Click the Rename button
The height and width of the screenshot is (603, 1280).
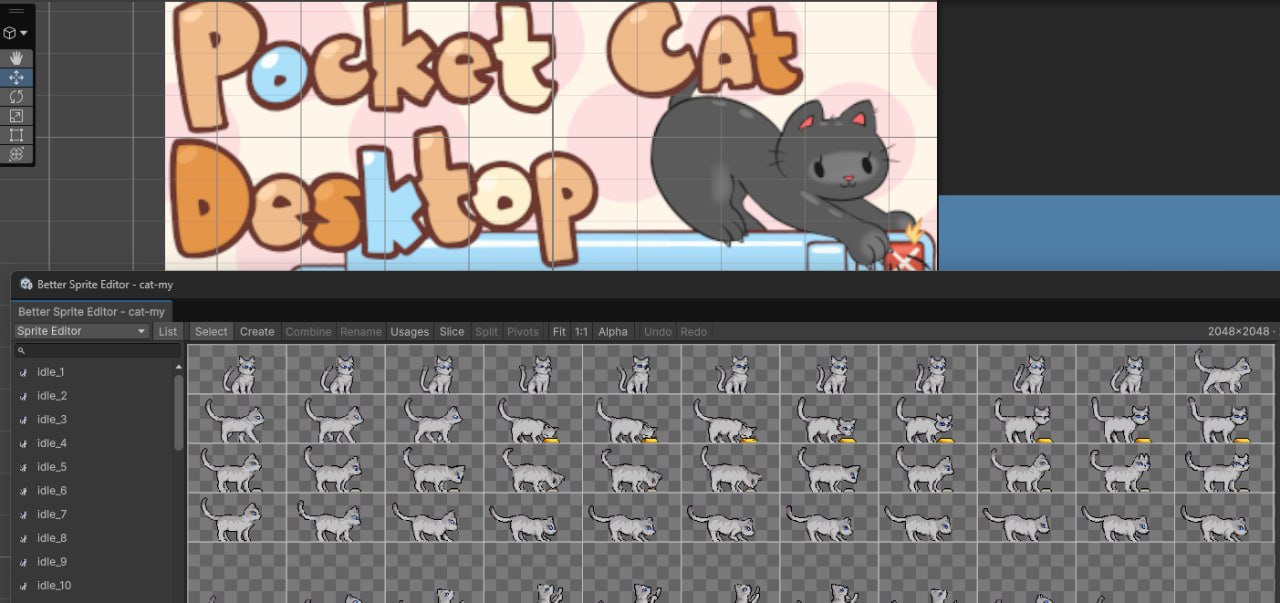point(360,331)
